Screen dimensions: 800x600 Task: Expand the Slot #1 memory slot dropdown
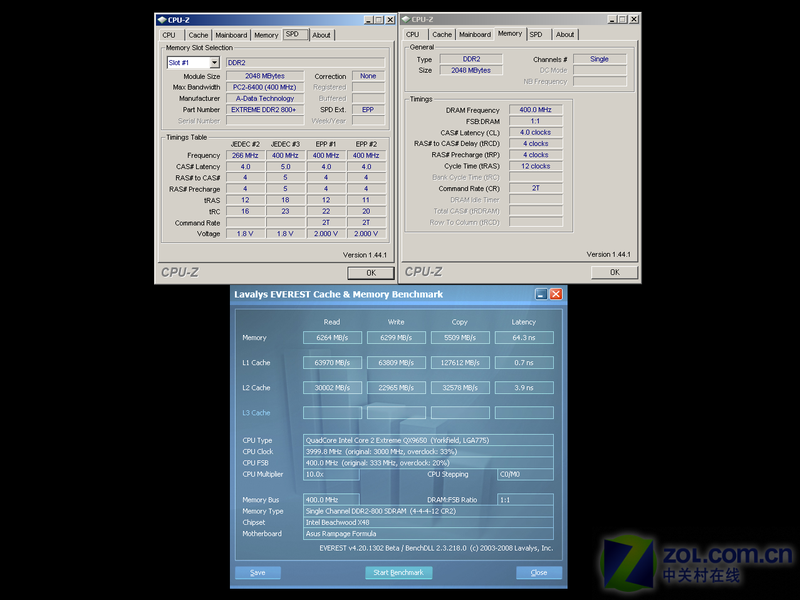[x=215, y=62]
